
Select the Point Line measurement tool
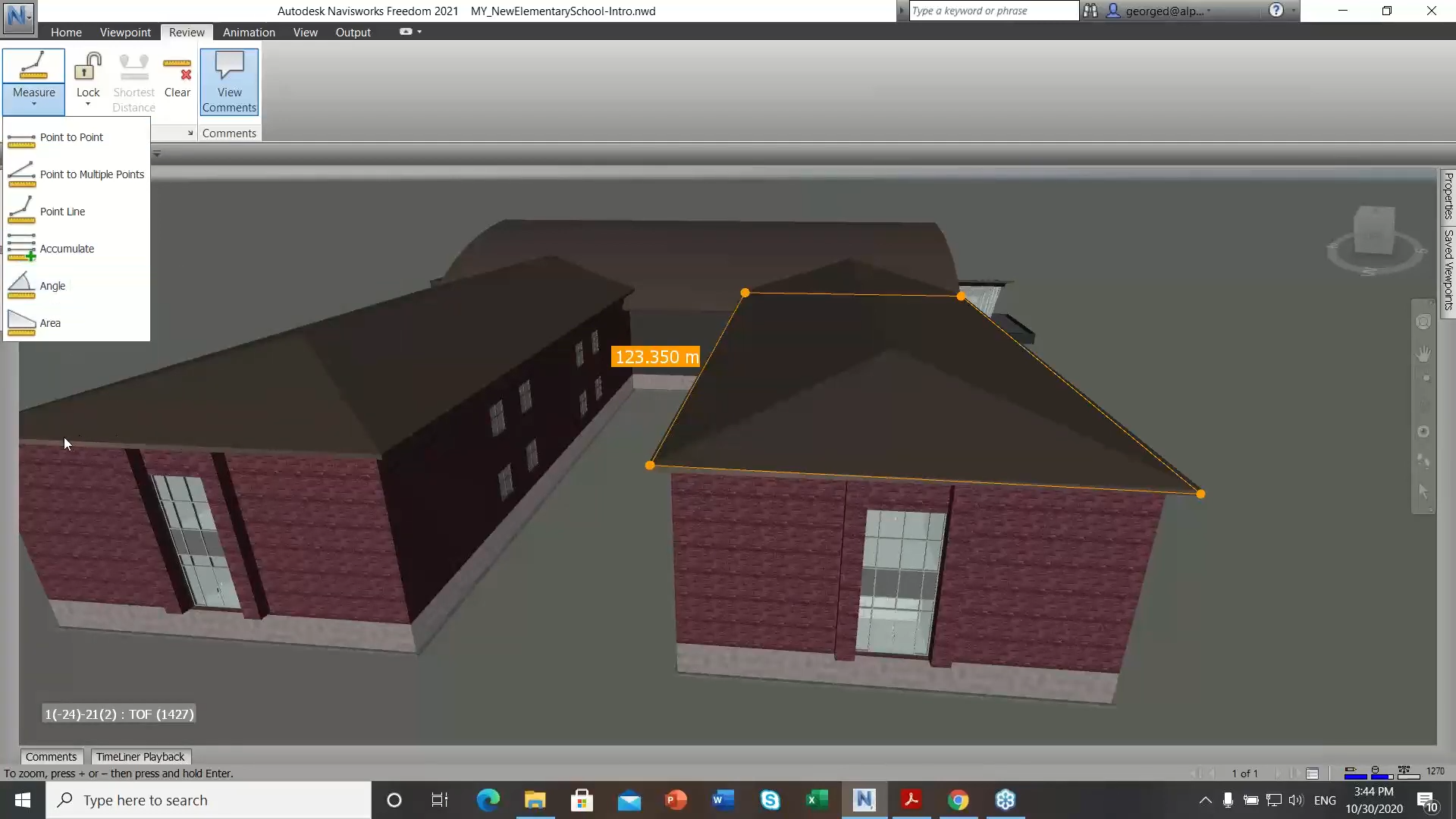(x=63, y=211)
